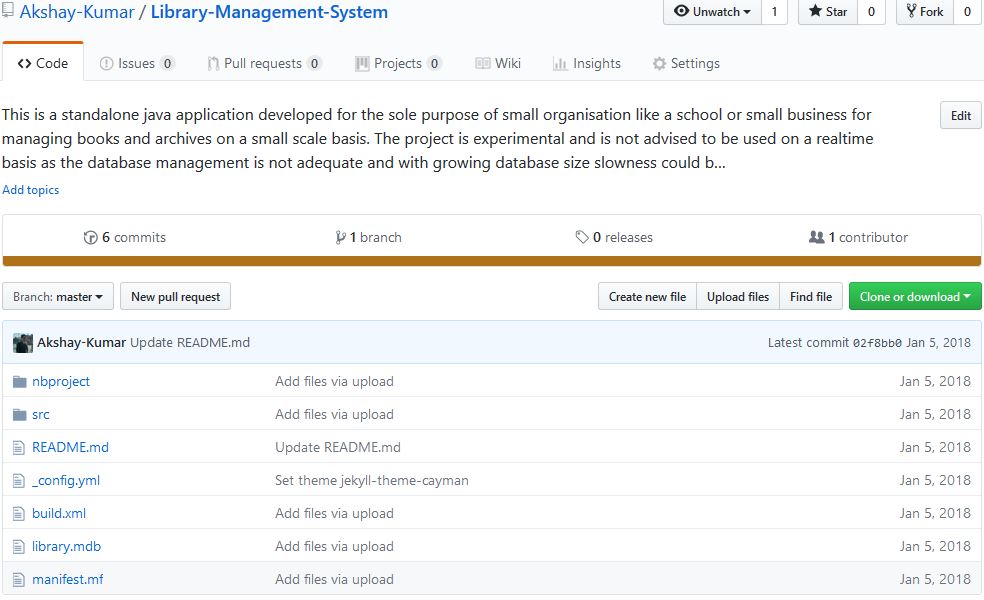Viewport: 984px width, 600px height.
Task: Open the latest commit hash 02f8bb0
Action: (877, 343)
